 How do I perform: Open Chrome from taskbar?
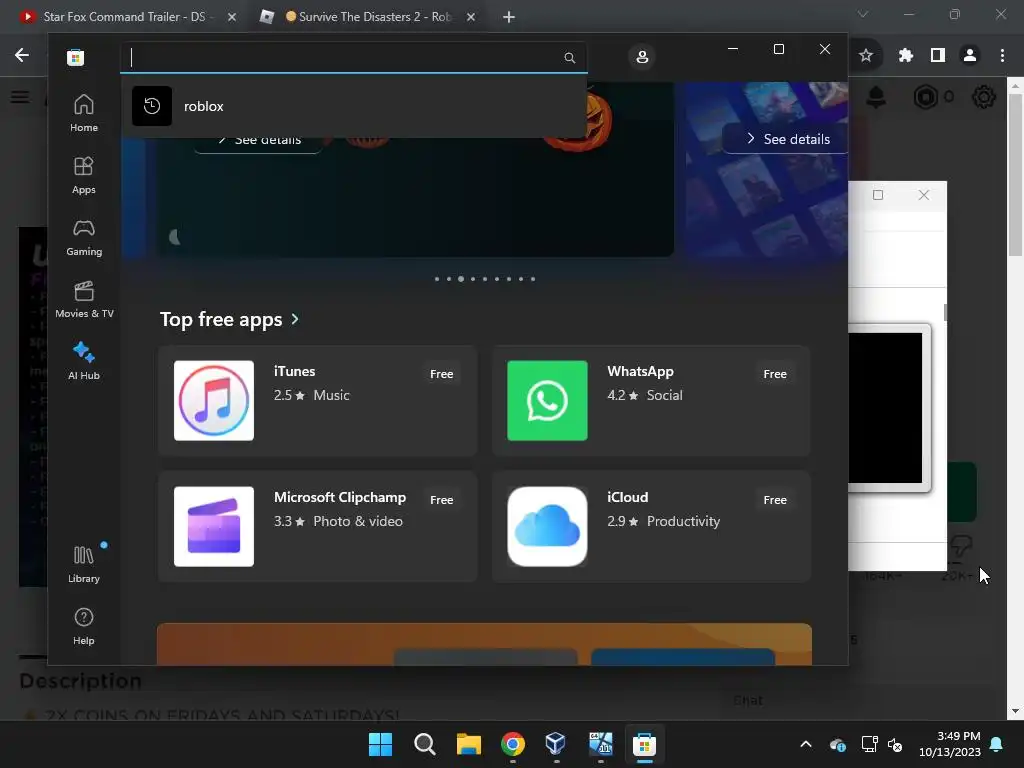[x=513, y=744]
